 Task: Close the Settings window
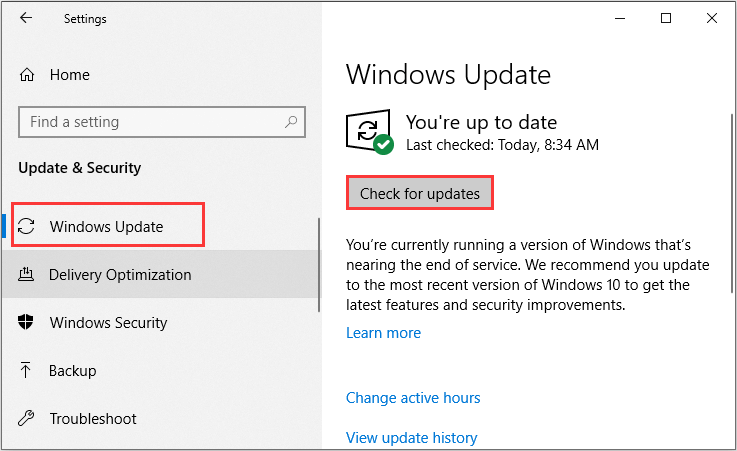point(712,18)
